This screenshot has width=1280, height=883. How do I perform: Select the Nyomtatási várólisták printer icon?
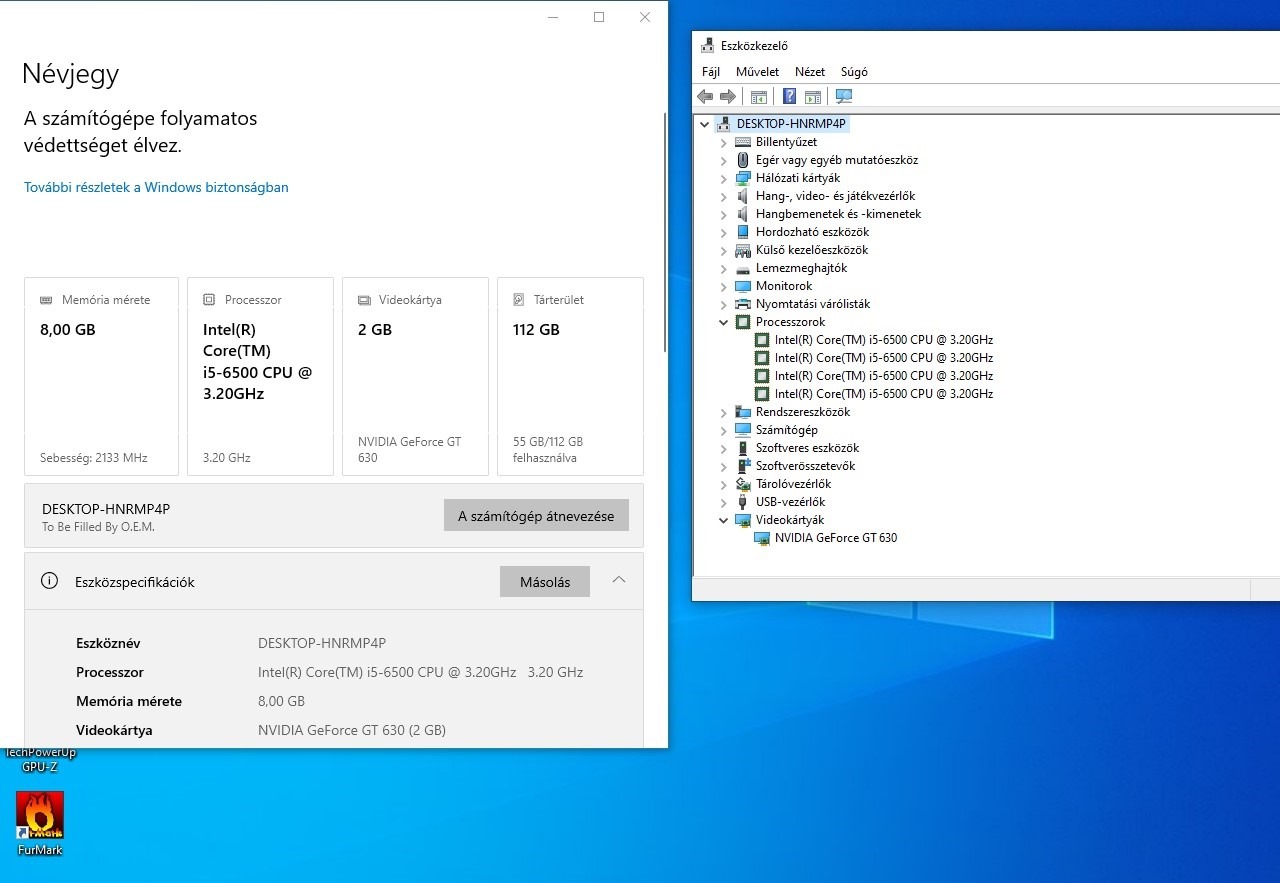pyautogui.click(x=743, y=304)
